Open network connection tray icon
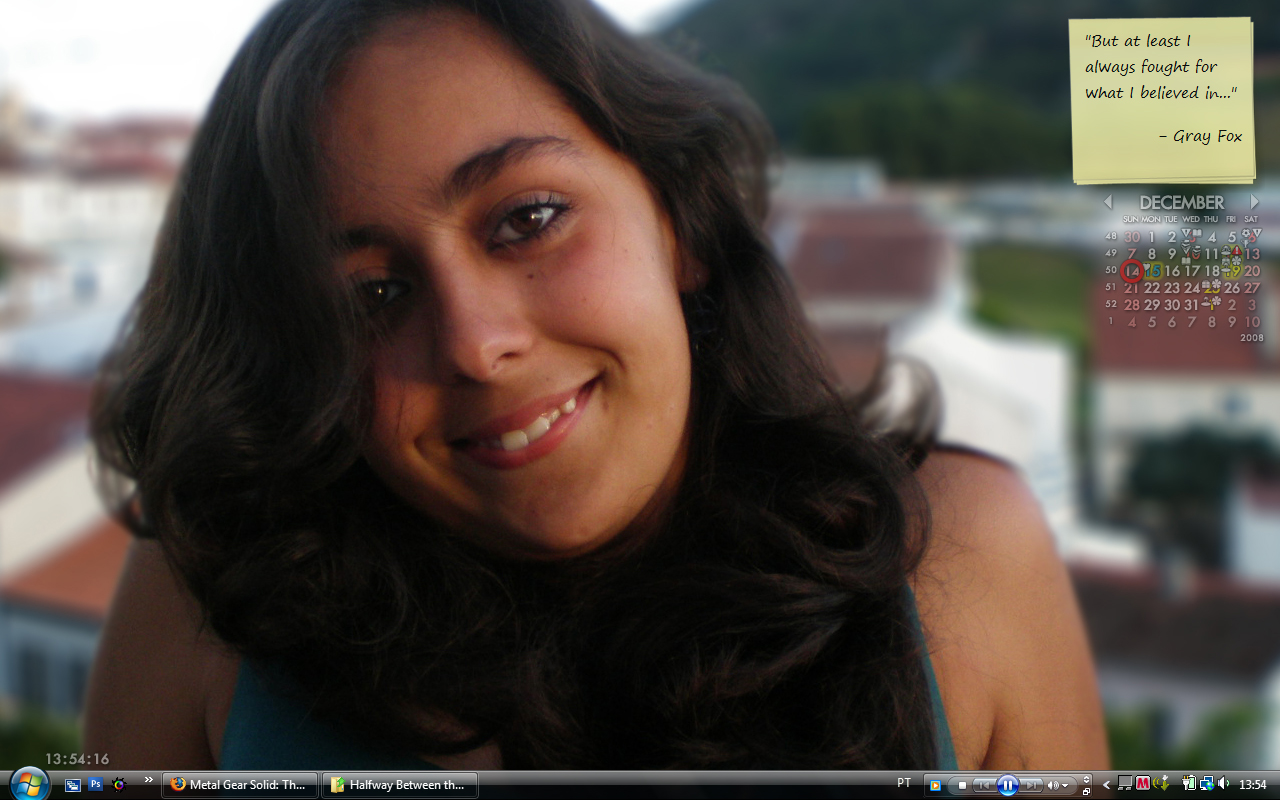 click(1207, 784)
